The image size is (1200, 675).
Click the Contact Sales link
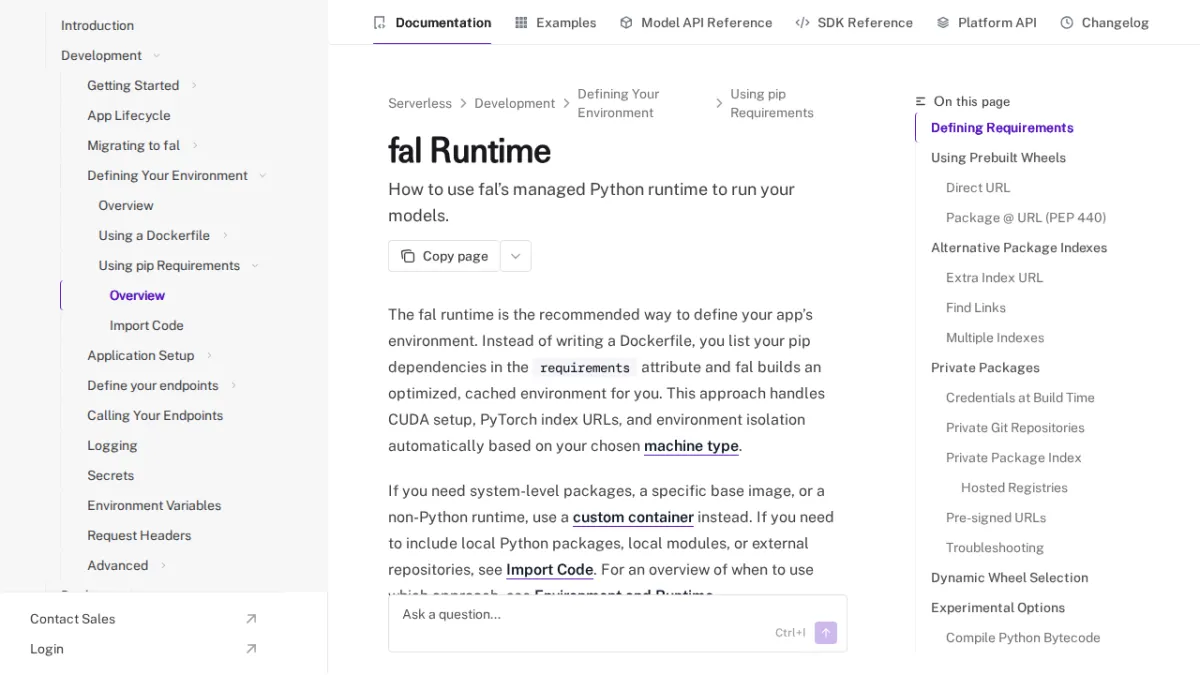[73, 619]
